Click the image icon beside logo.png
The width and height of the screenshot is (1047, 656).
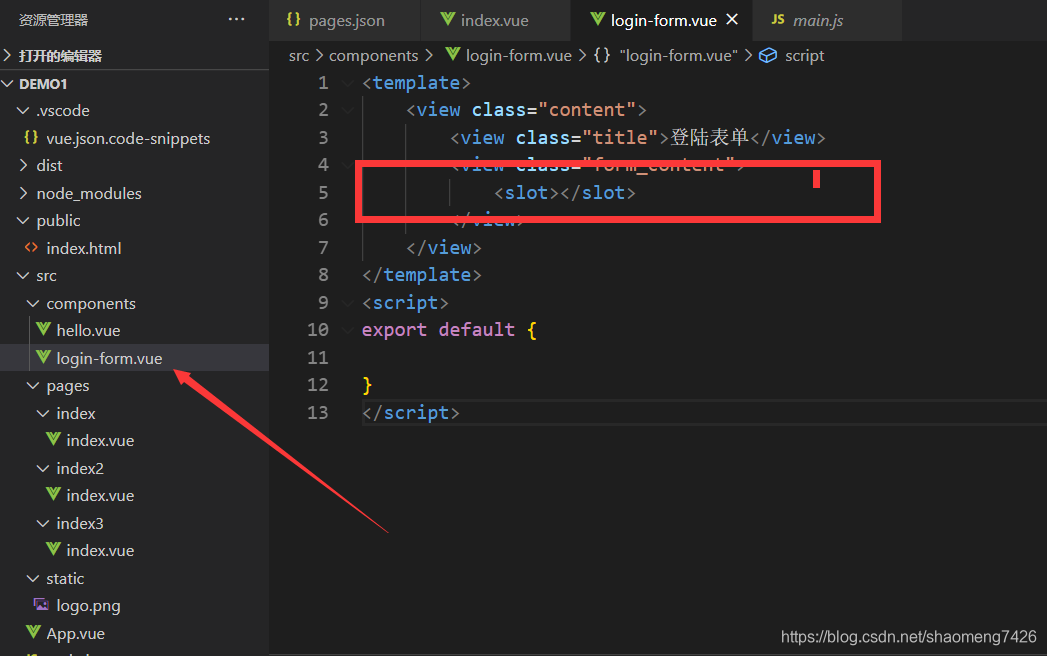[x=41, y=605]
